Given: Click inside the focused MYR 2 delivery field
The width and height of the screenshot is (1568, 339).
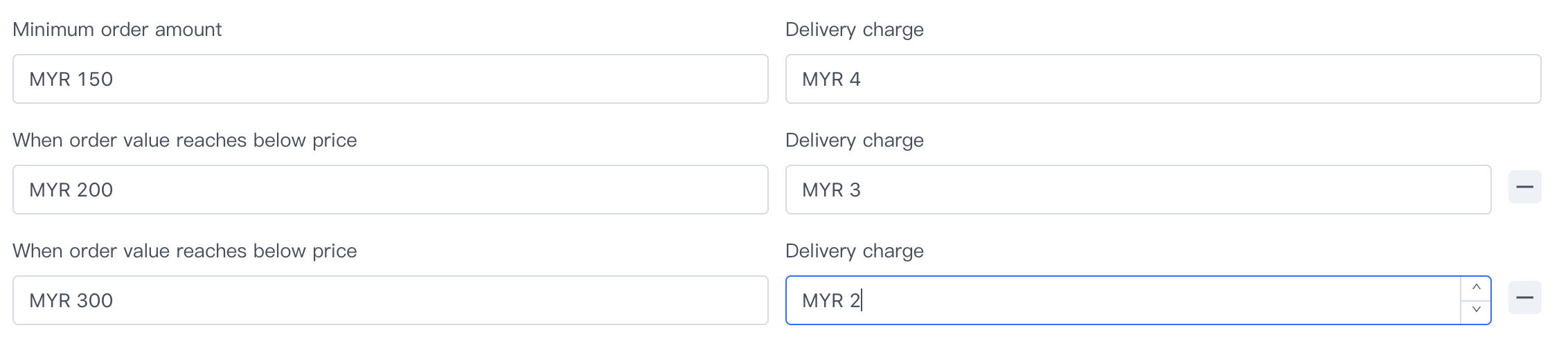Looking at the screenshot, I should (x=1122, y=301).
